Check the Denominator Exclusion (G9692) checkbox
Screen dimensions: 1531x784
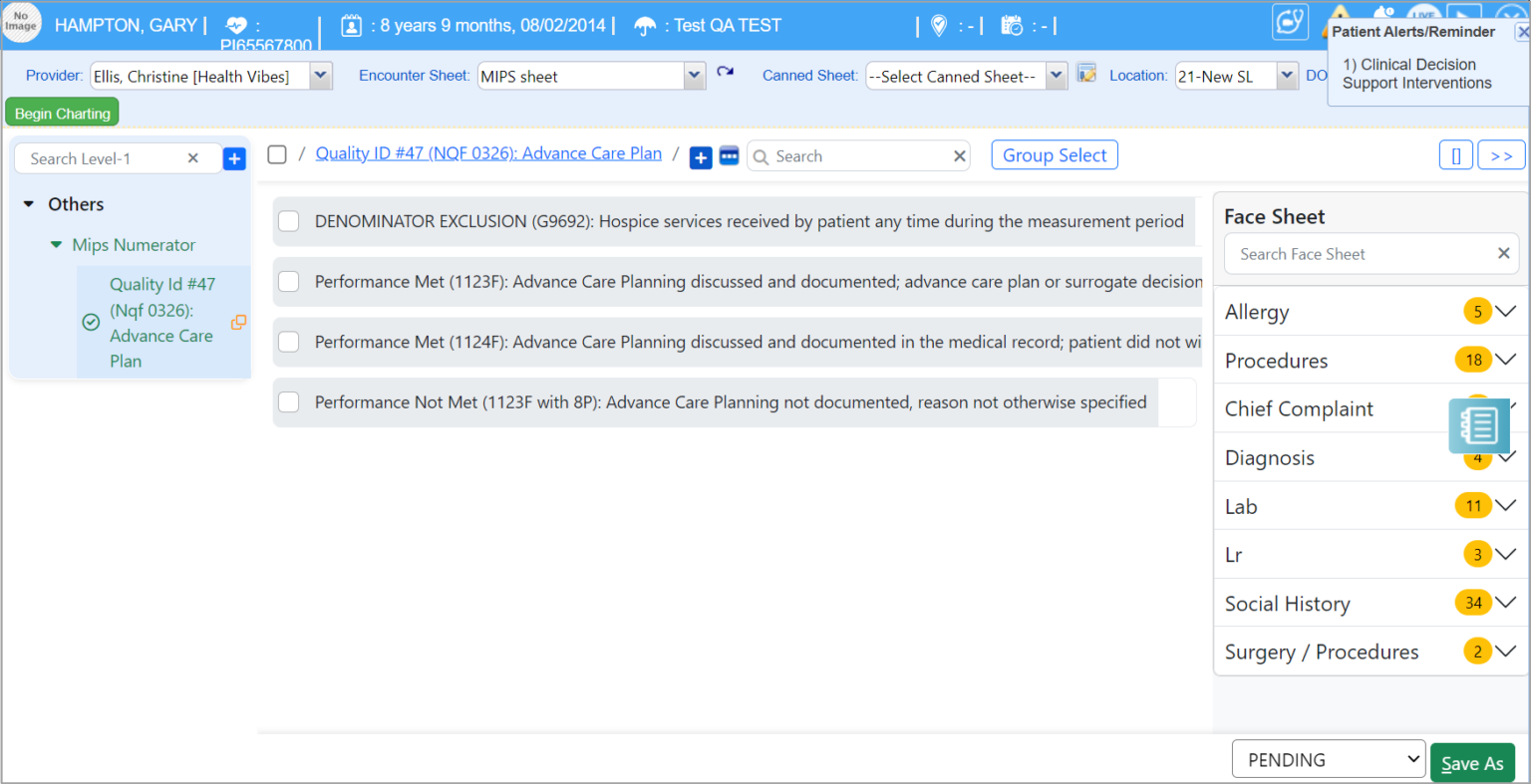tap(289, 221)
